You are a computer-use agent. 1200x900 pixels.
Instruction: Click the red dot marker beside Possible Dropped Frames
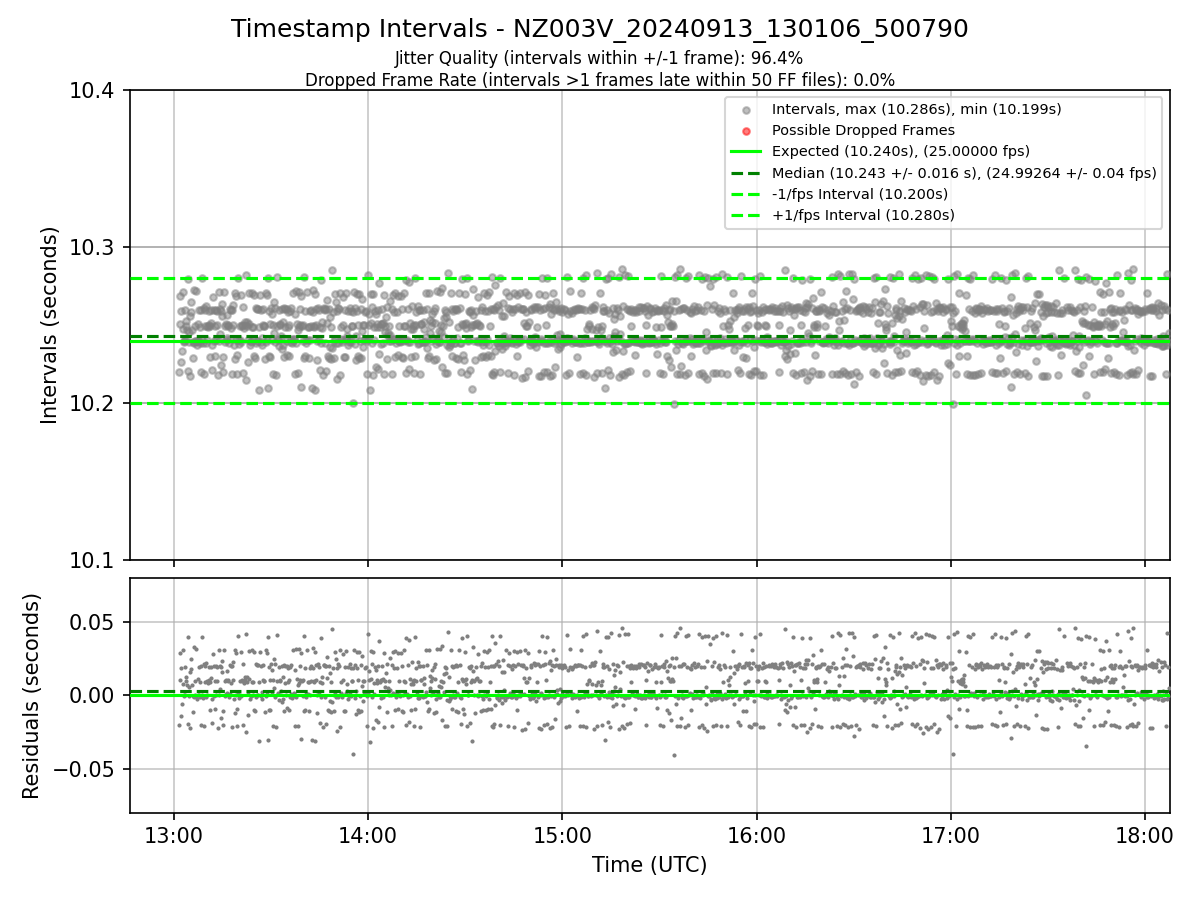point(746,131)
